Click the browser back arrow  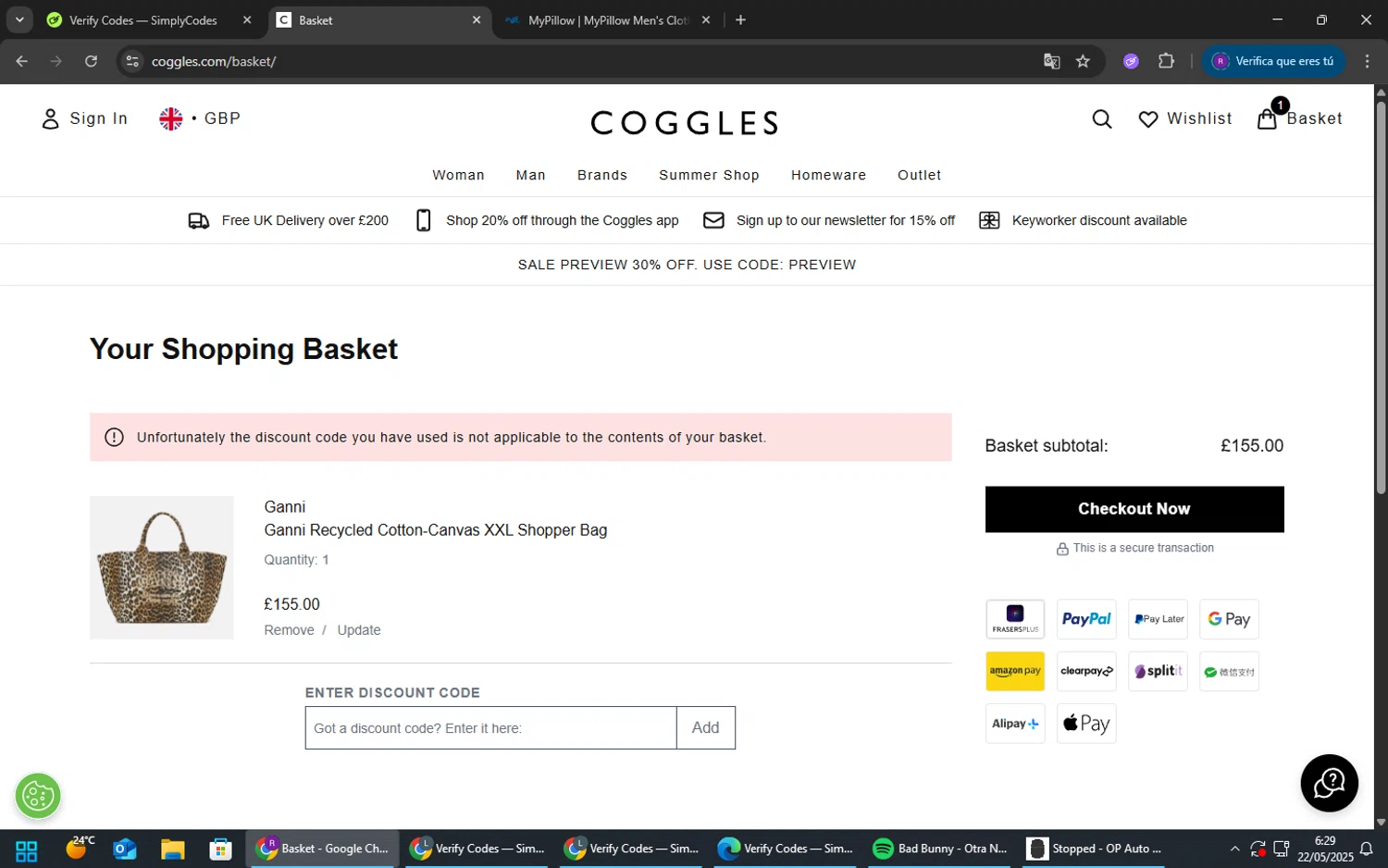click(22, 61)
